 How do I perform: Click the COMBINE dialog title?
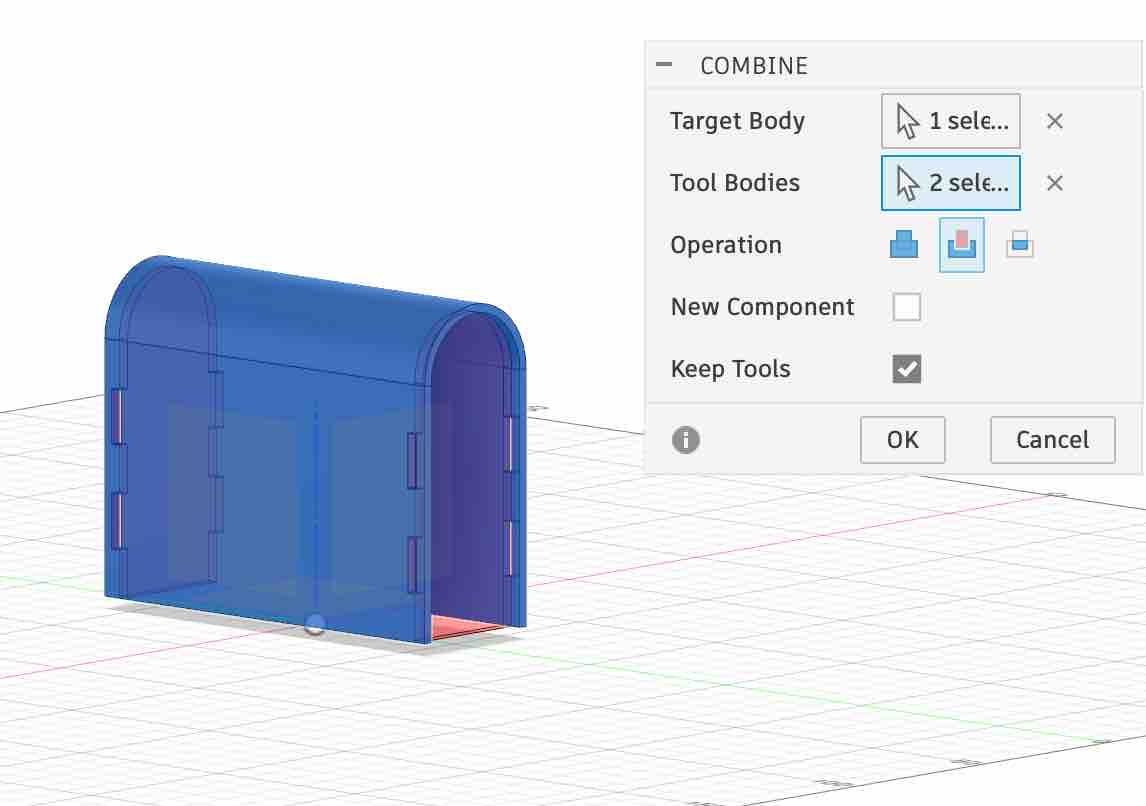tap(754, 66)
